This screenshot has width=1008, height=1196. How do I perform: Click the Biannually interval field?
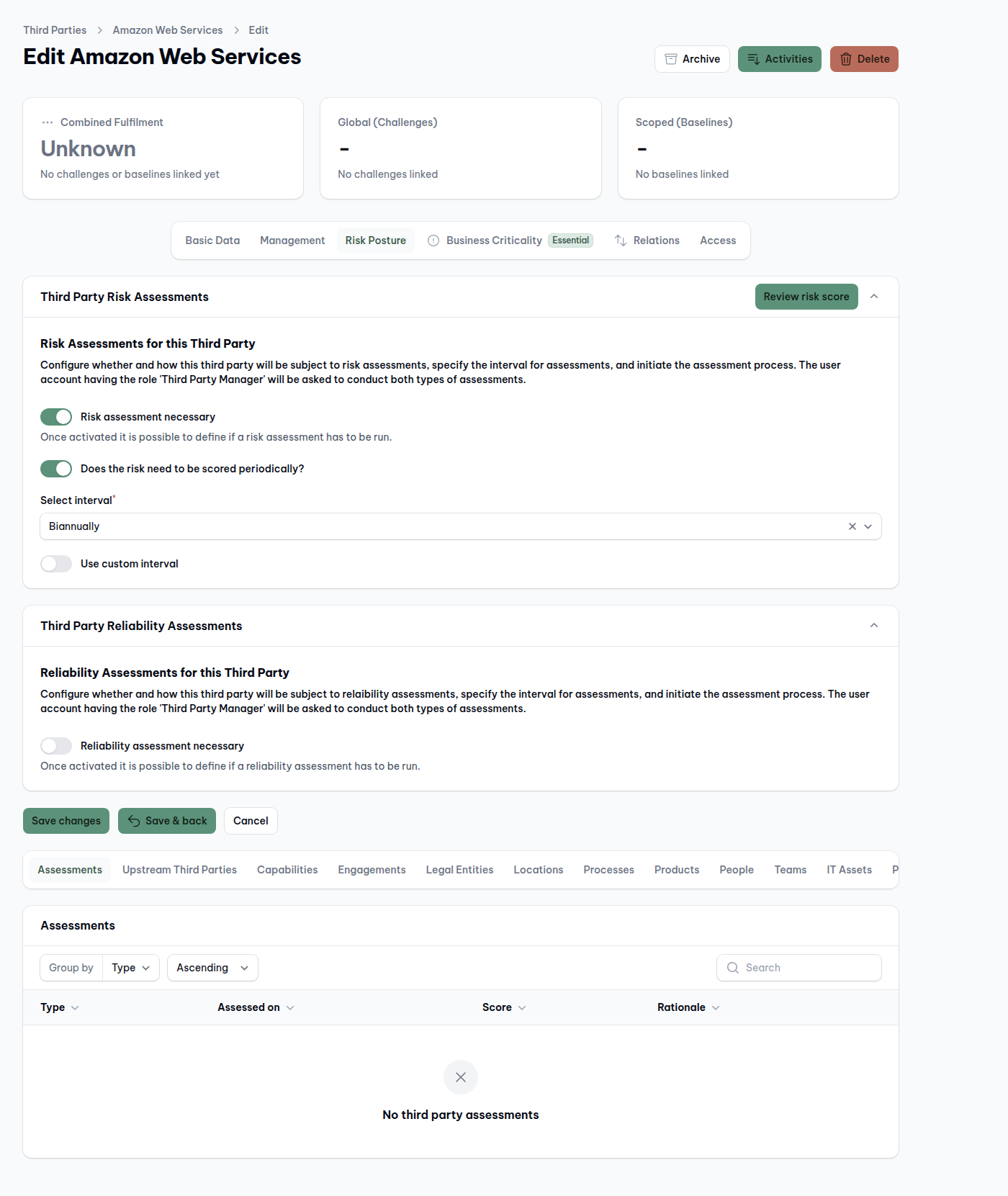coord(461,526)
